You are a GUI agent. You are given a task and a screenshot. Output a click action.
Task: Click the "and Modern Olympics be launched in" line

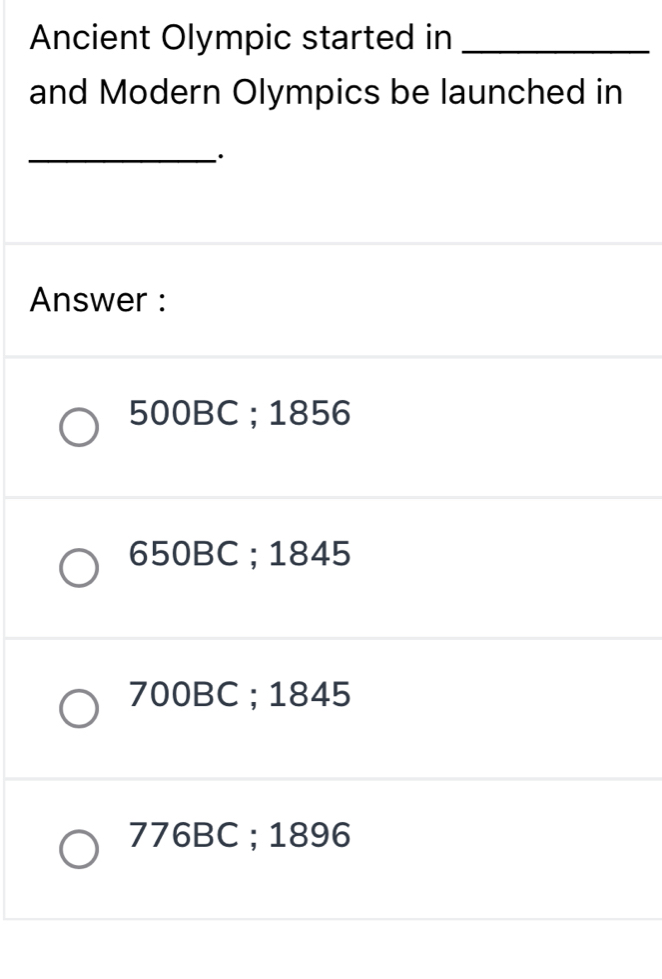pyautogui.click(x=326, y=93)
